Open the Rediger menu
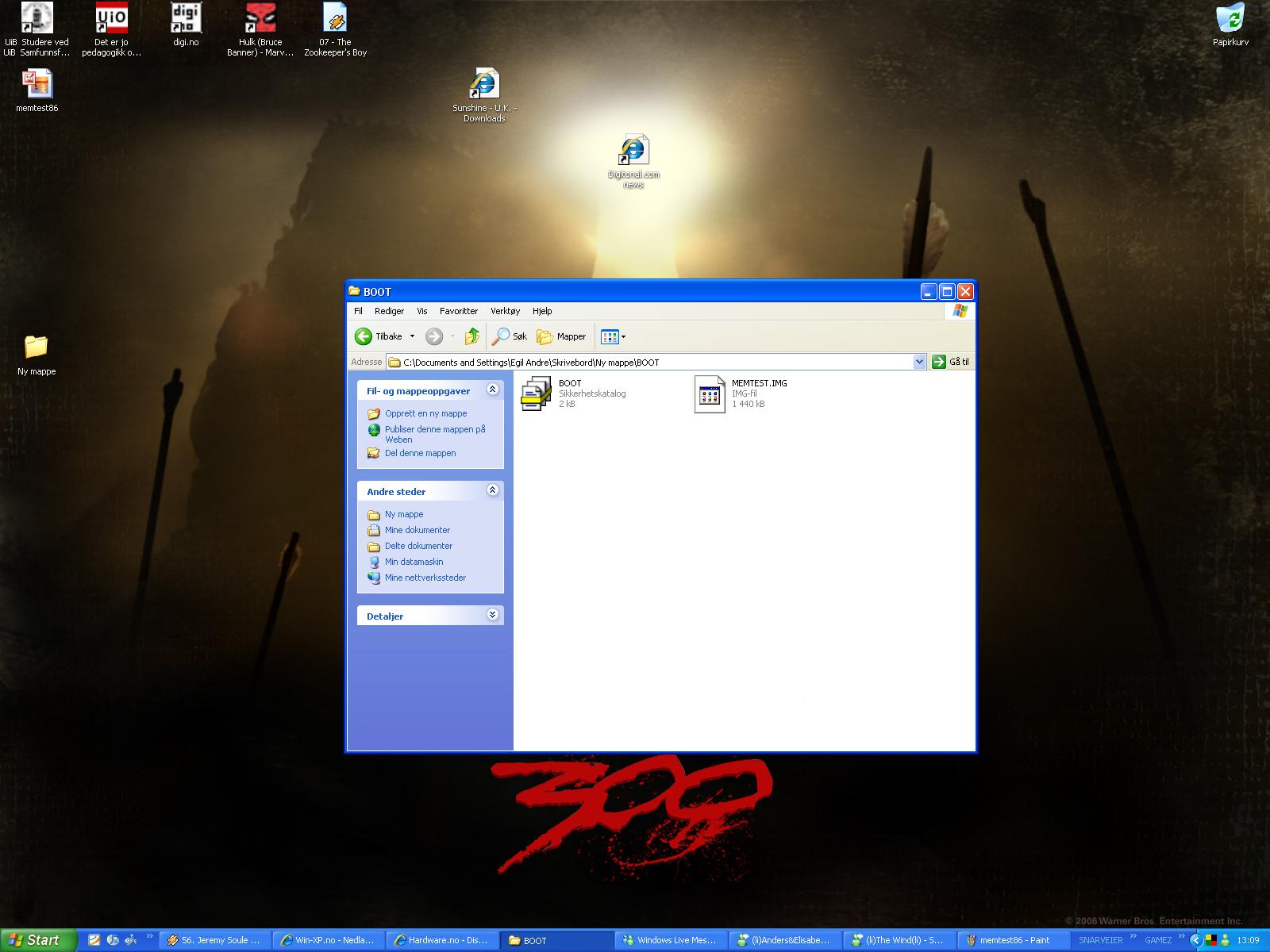1270x952 pixels. [x=389, y=311]
